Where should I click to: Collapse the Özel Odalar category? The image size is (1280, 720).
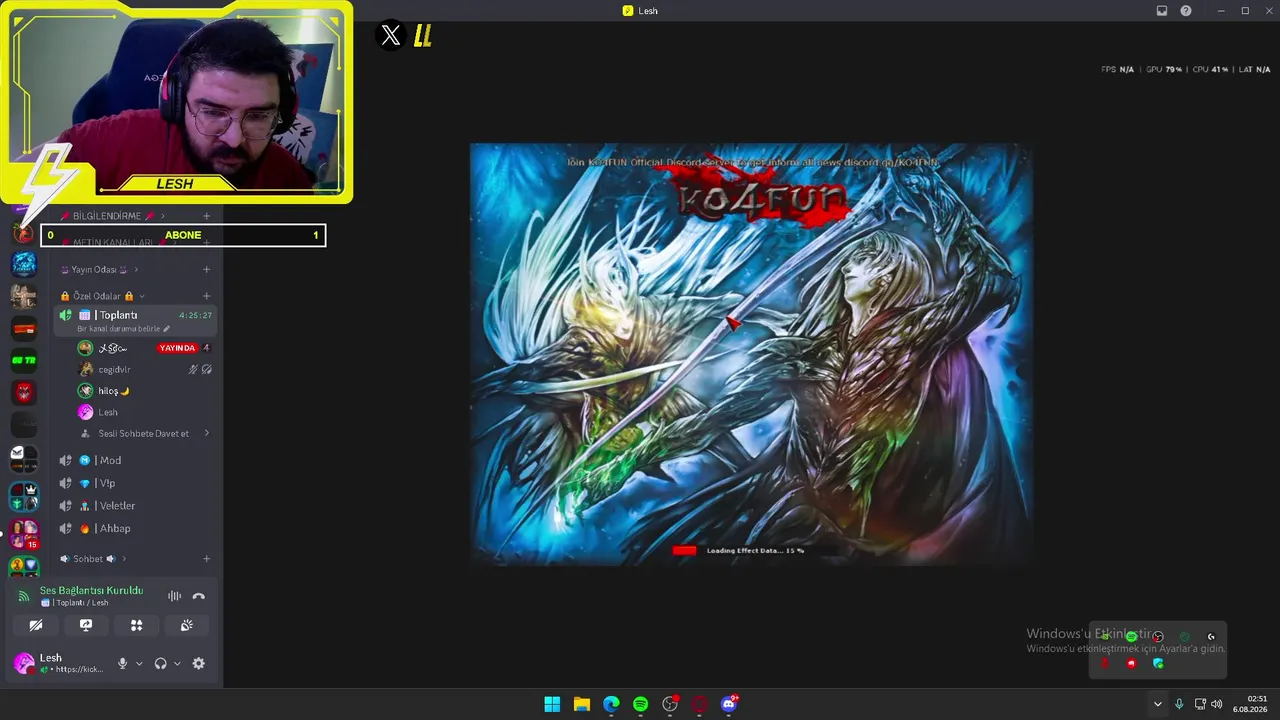tap(103, 296)
